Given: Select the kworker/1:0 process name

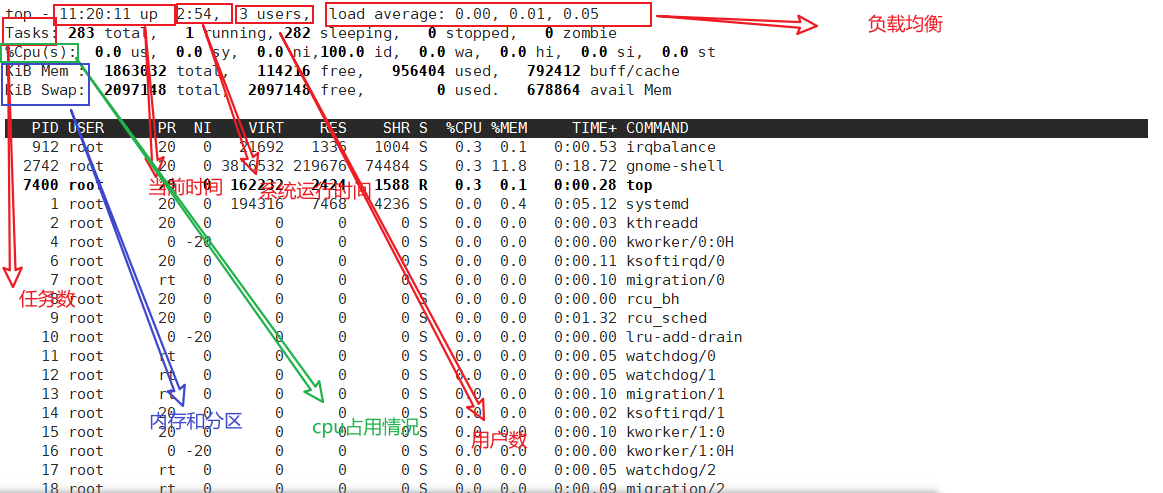Looking at the screenshot, I should [675, 432].
